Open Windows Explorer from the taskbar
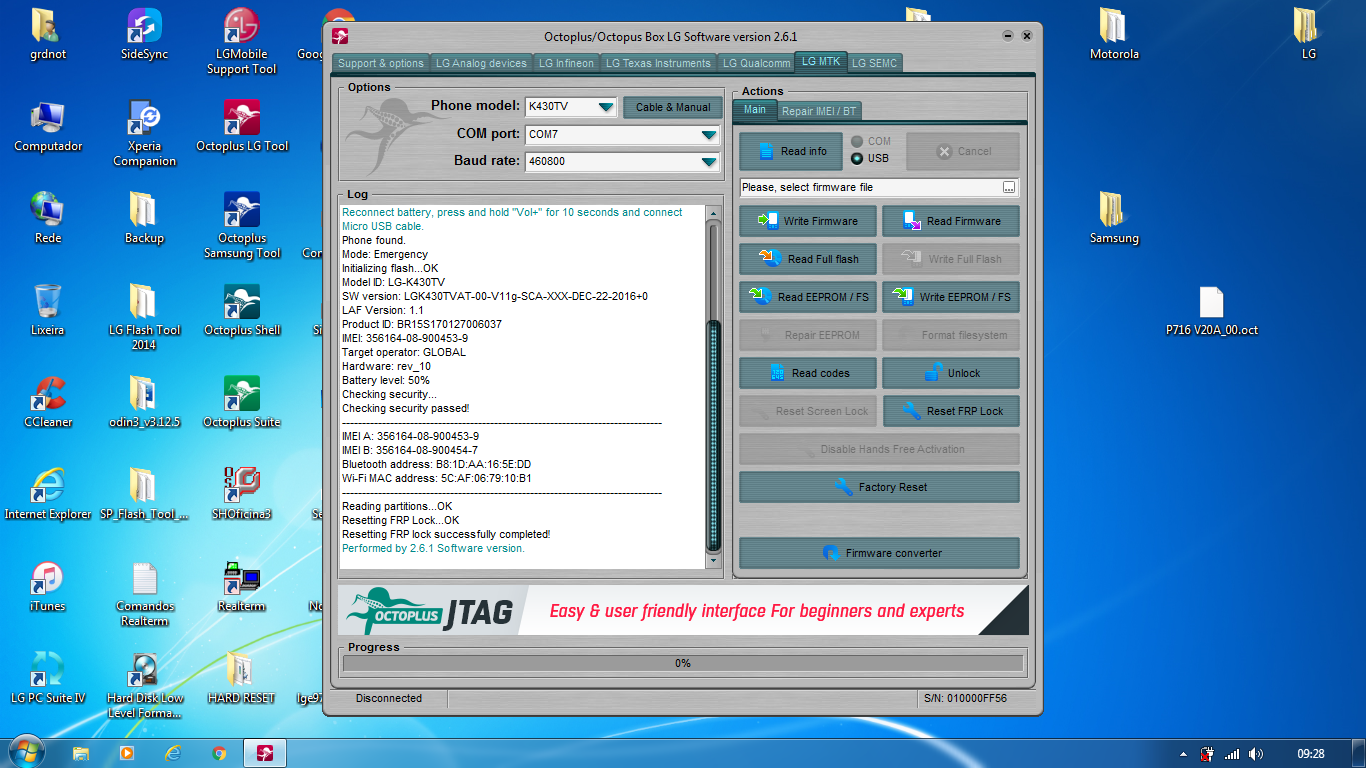The height and width of the screenshot is (768, 1366). click(81, 753)
